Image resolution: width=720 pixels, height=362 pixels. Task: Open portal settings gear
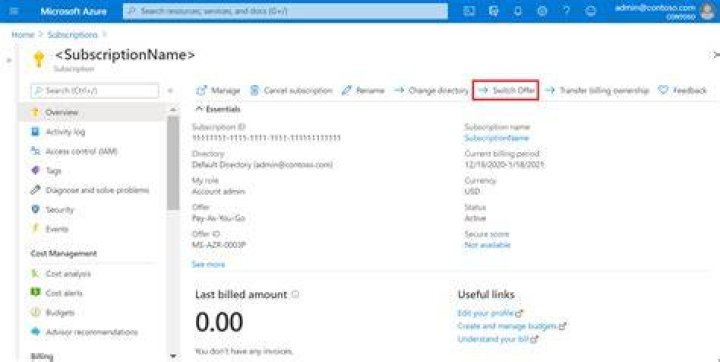[542, 11]
